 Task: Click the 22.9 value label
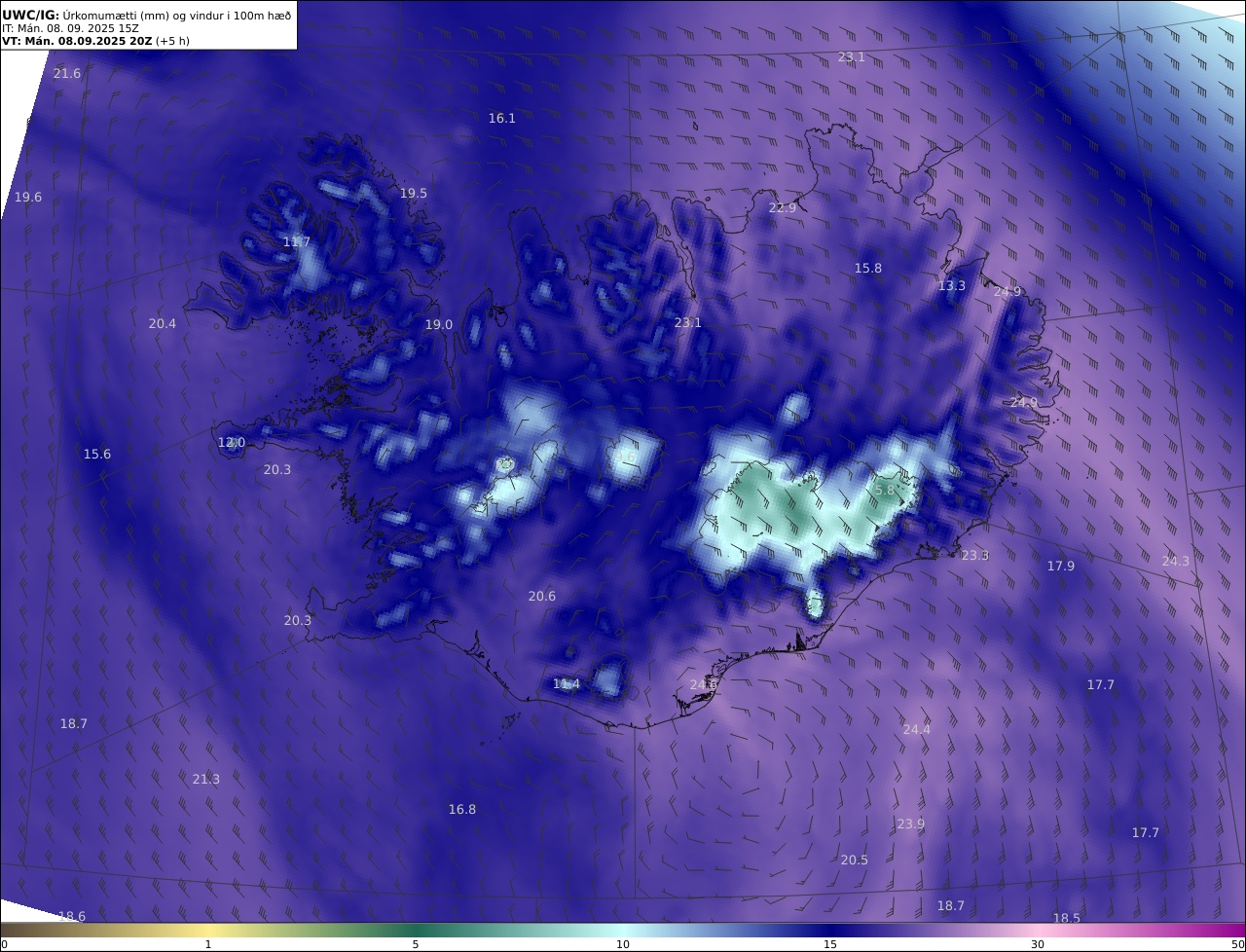(x=783, y=208)
